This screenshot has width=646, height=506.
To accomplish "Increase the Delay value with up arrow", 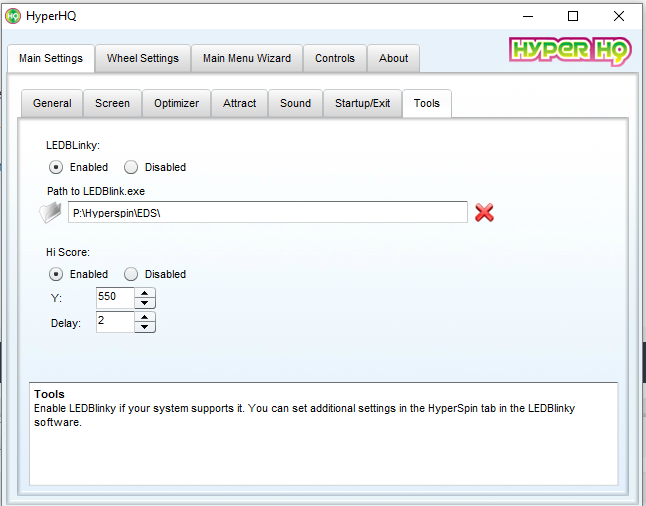I will click(x=145, y=317).
